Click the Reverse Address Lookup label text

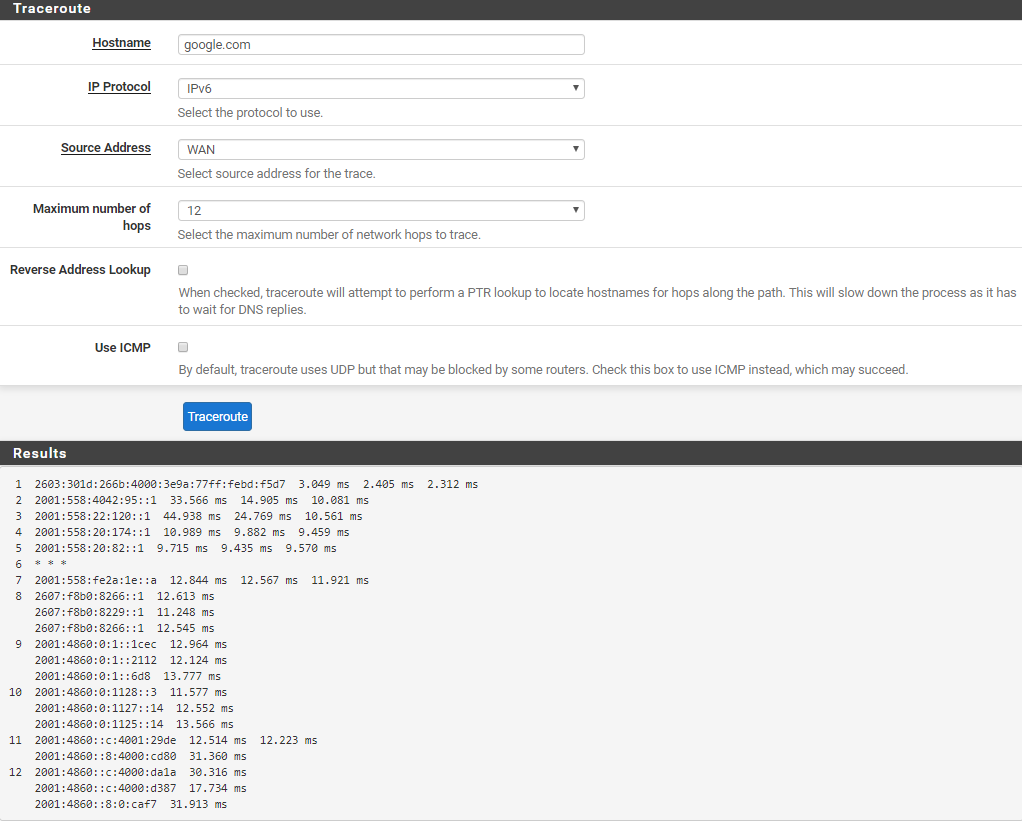80,270
